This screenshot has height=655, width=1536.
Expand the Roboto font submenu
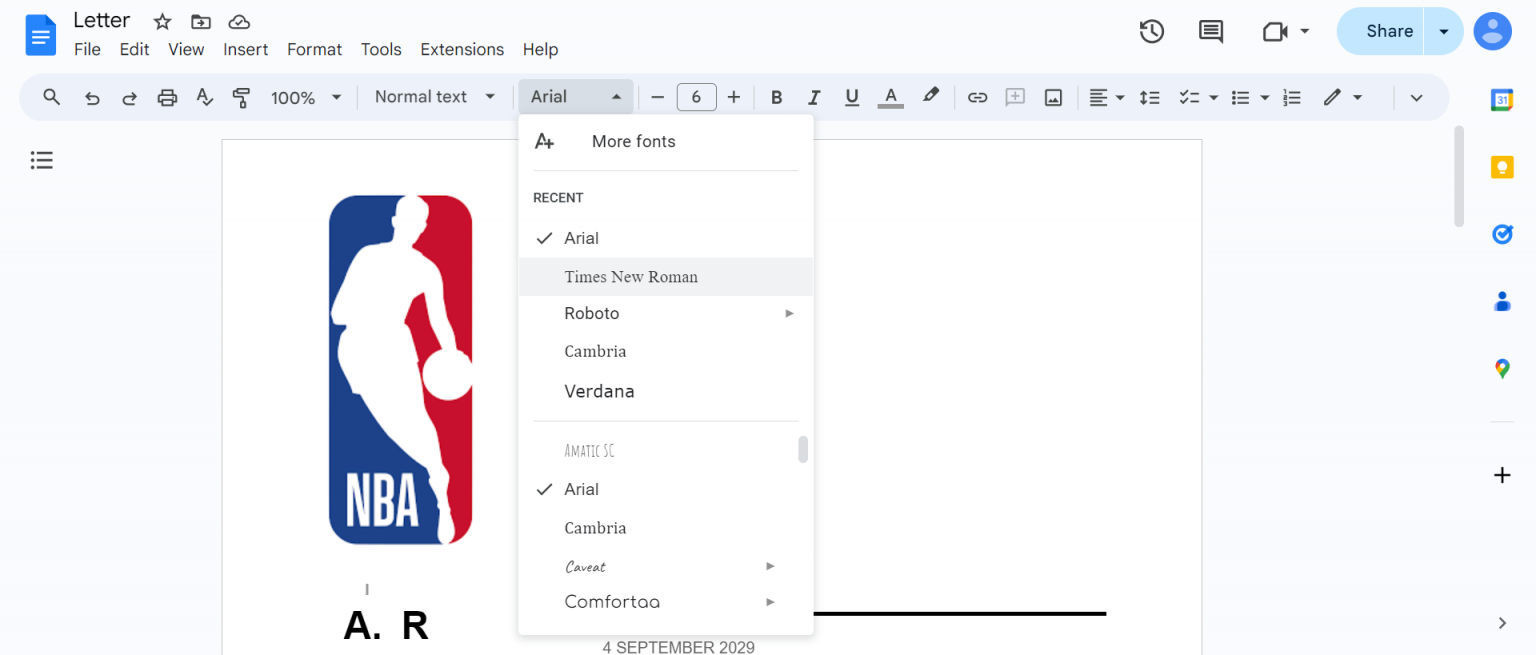(789, 313)
